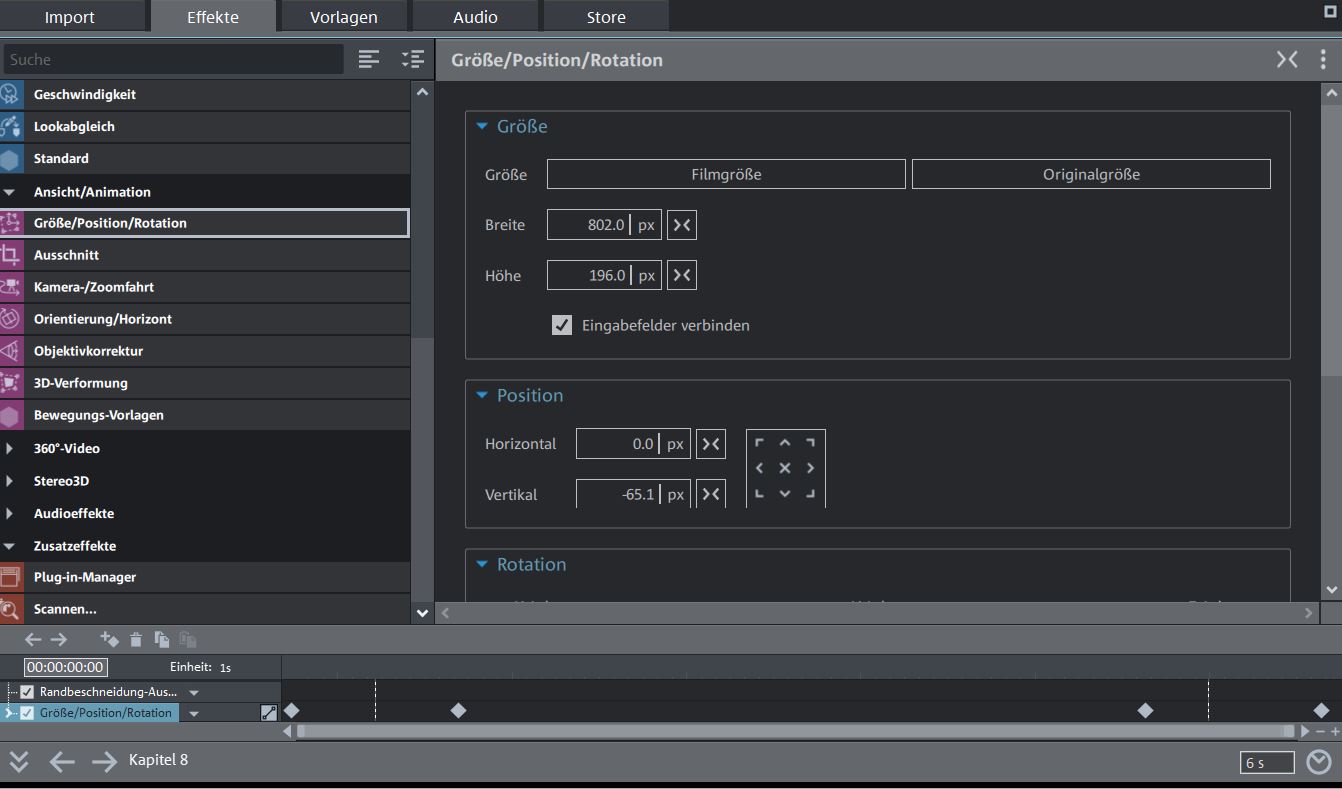Delete the keyframe with the trash icon

pos(136,640)
